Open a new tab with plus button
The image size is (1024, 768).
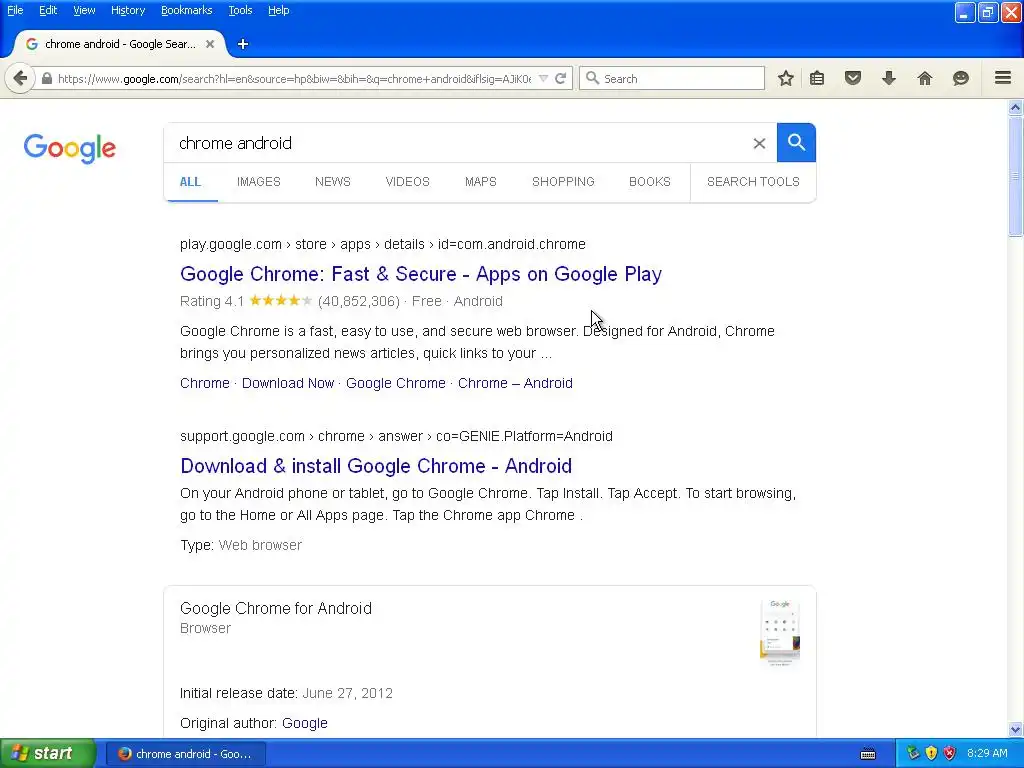(x=243, y=44)
